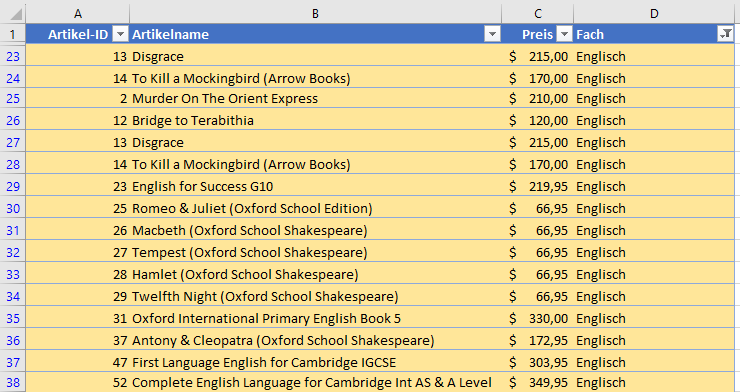Viewport: 740px width, 392px height.
Task: Select row header 25
Action: (13, 98)
